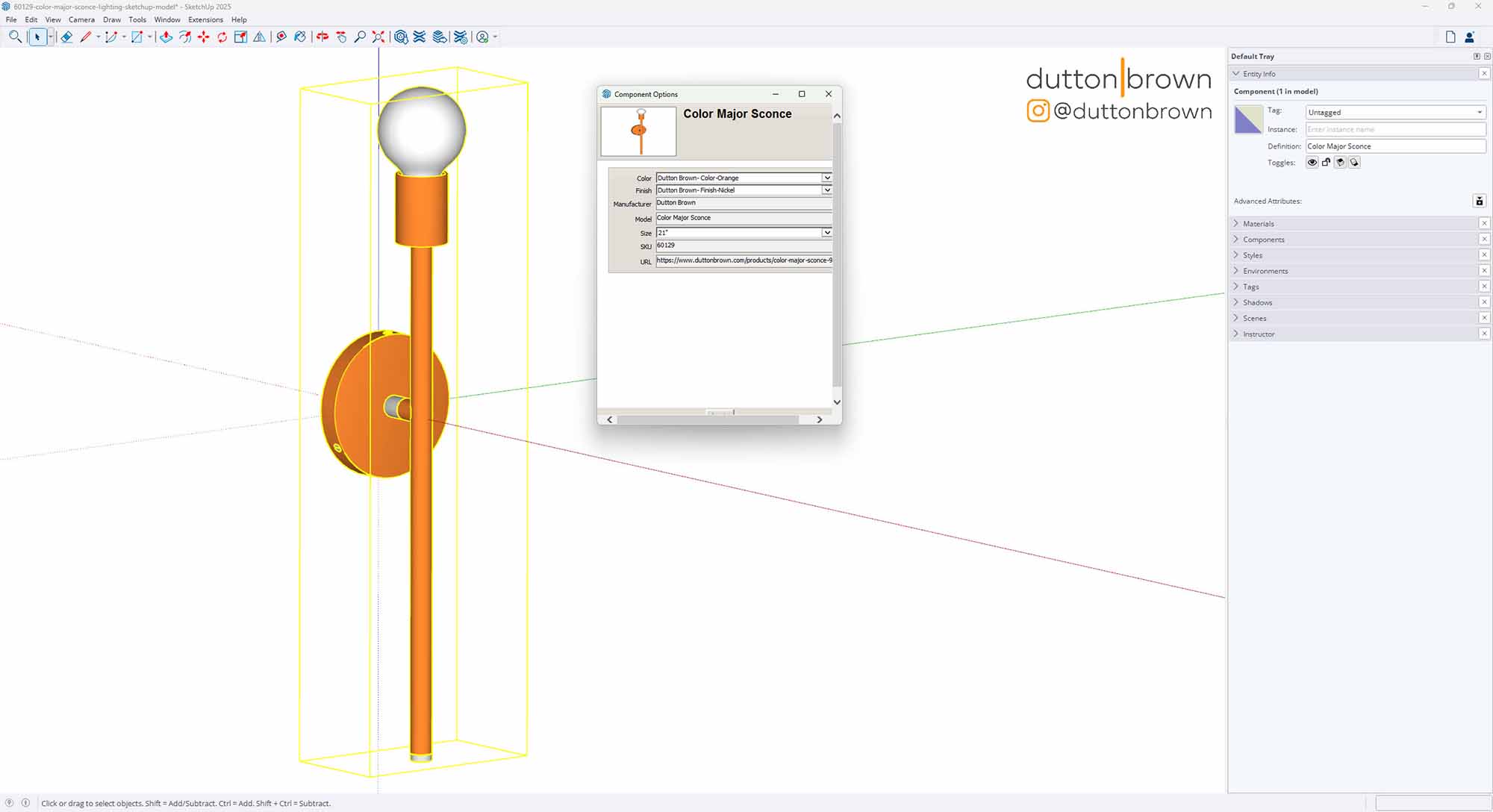Activate the Eraser tool

point(66,37)
